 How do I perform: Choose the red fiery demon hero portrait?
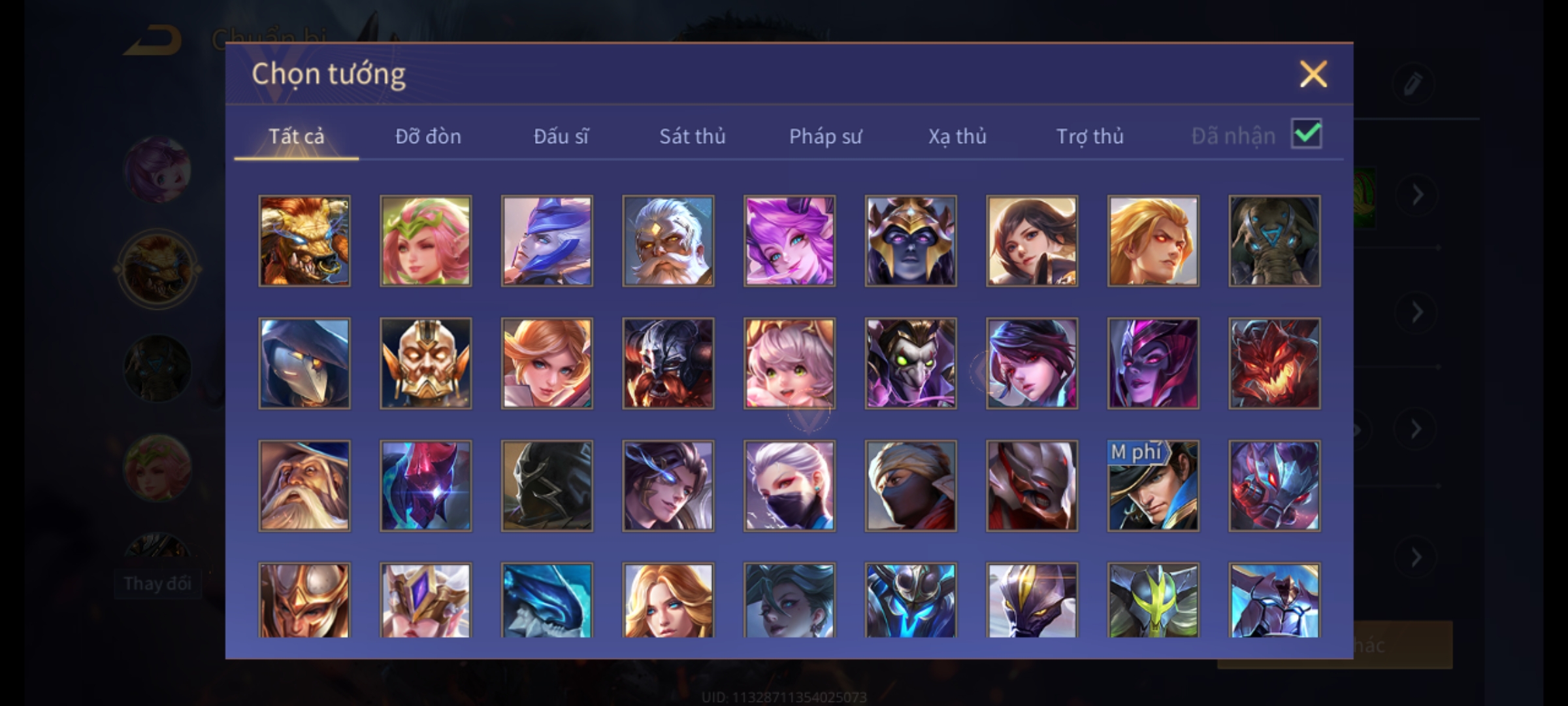tap(1274, 363)
